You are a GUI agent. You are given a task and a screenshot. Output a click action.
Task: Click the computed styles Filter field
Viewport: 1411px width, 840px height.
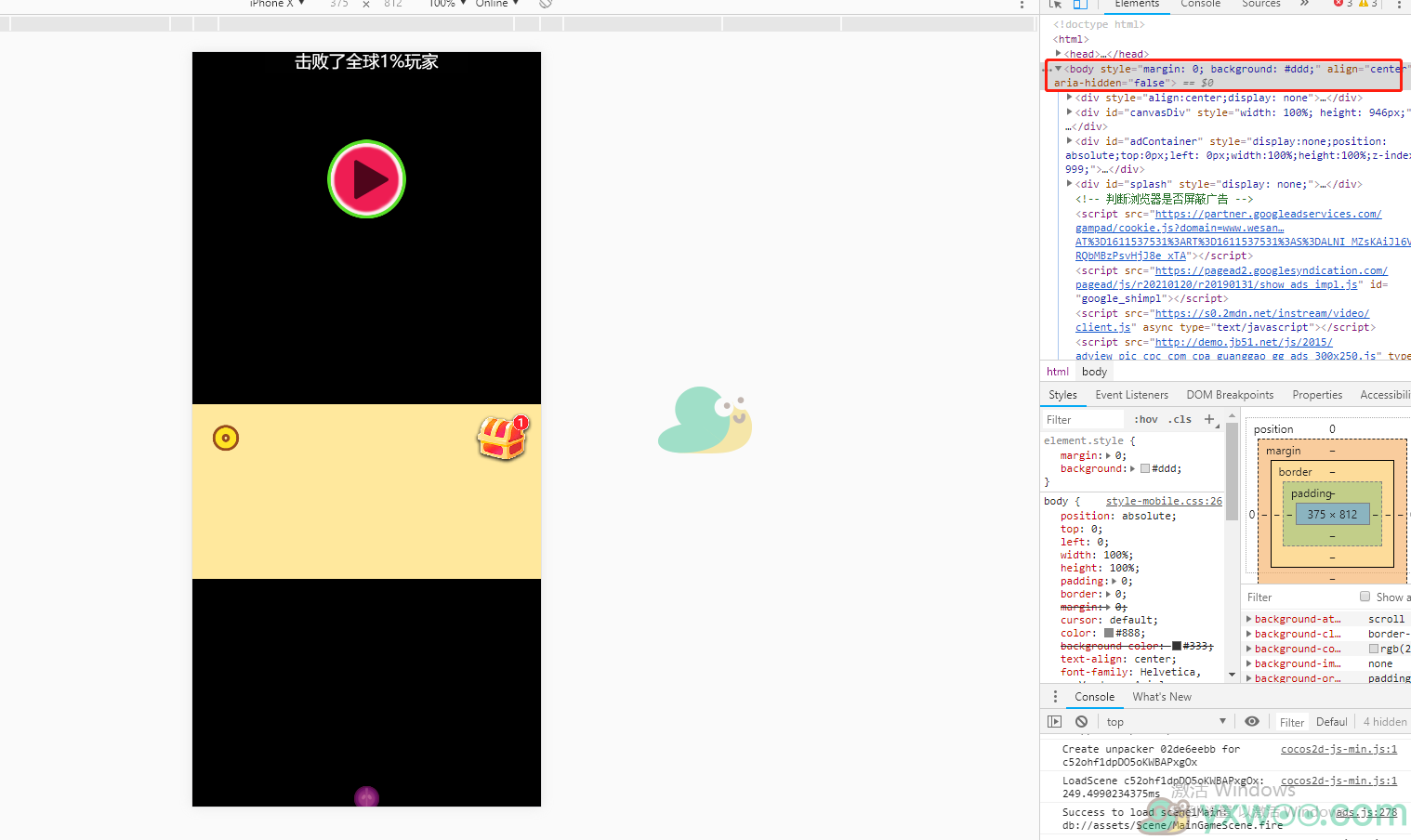pos(1299,597)
